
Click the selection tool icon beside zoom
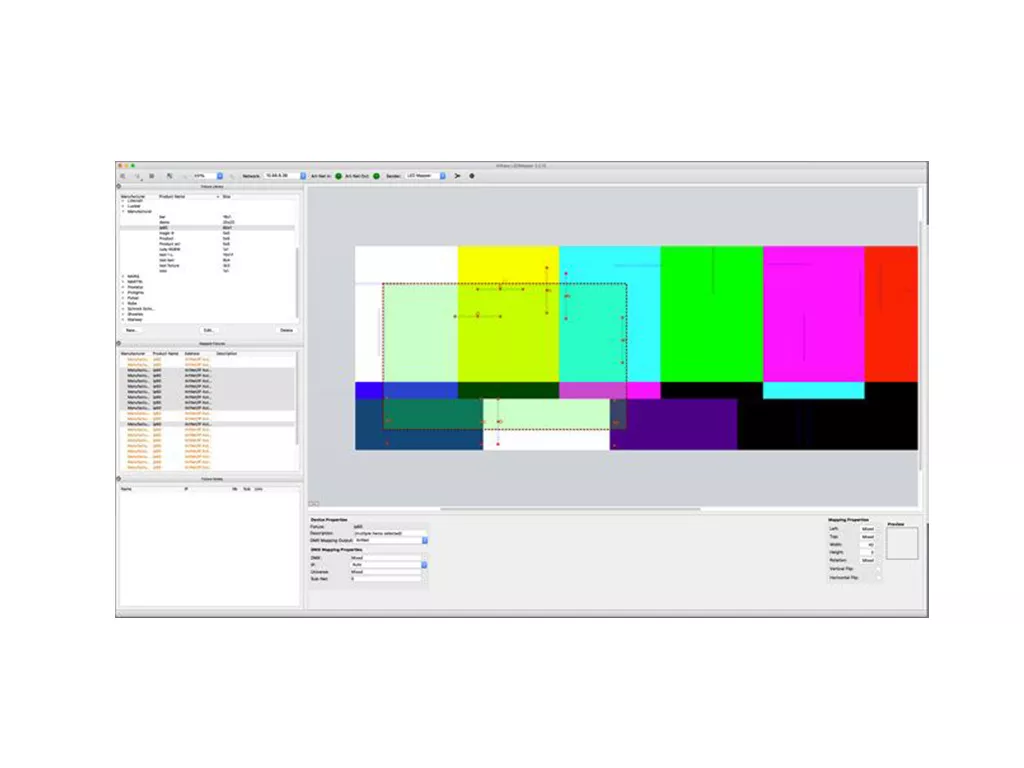click(x=169, y=176)
